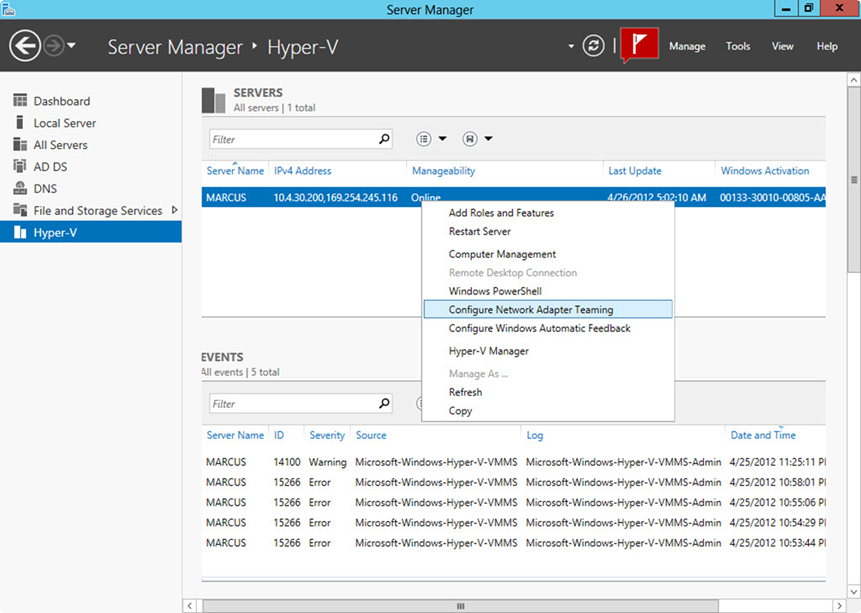Screen dimensions: 861x613
Task: Select the error event dated 10:58:01
Action: tap(513, 482)
